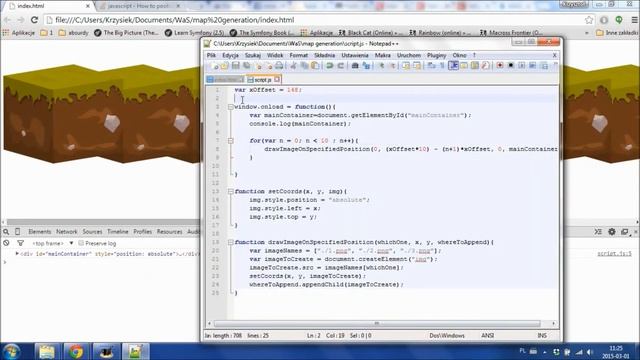640x360 pixels.
Task: Collapse the setCoords function fold
Action: 231,191
